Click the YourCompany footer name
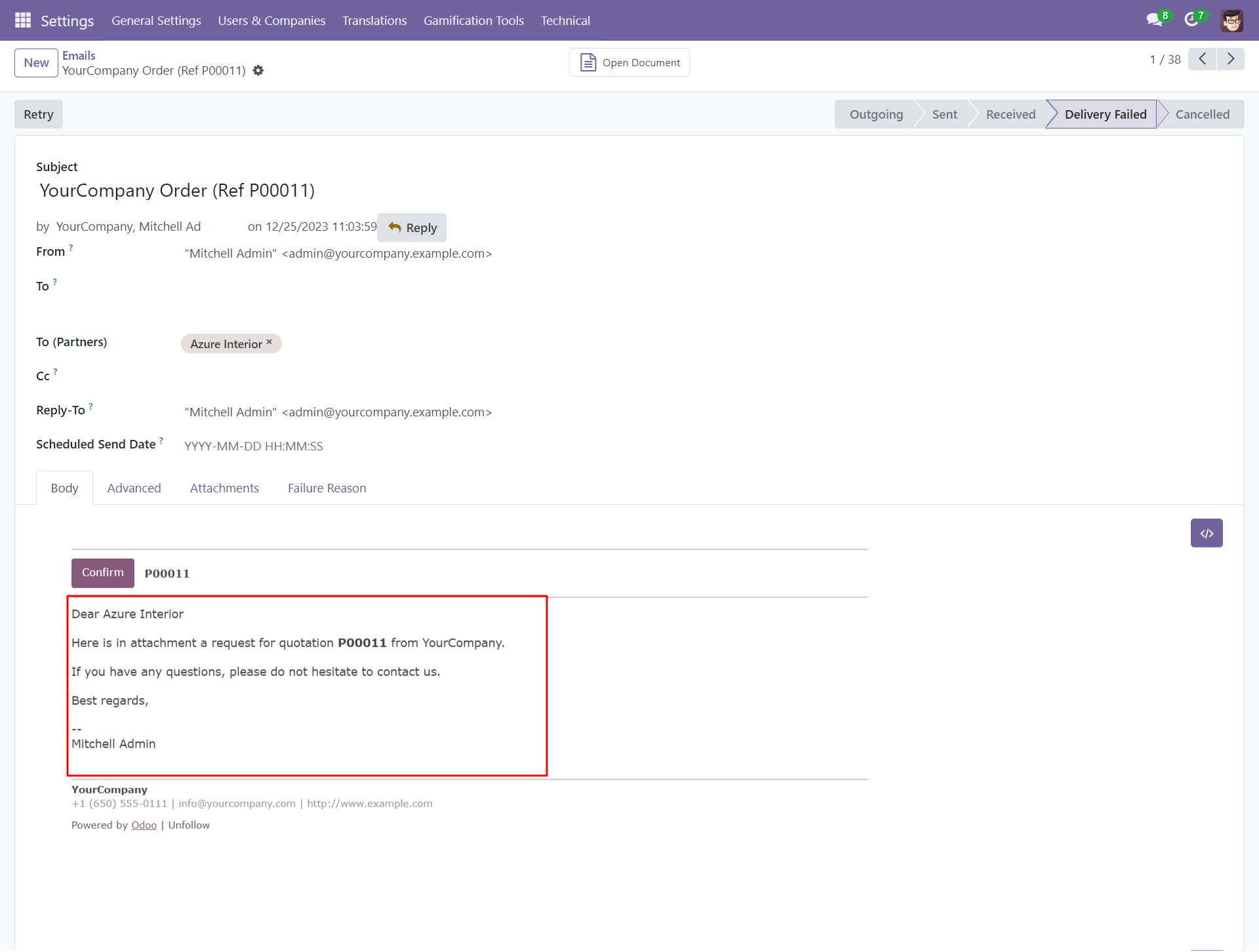The height and width of the screenshot is (952, 1259). tap(110, 789)
